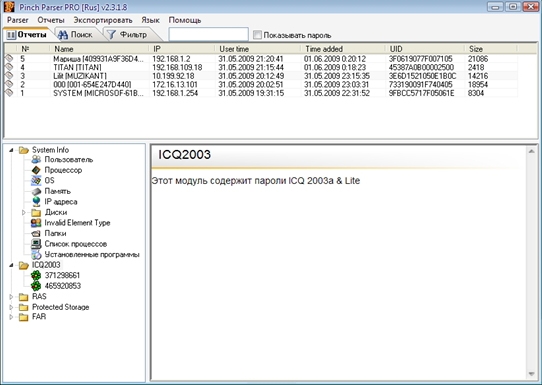Screen dimensions: 542x385
Task: Collapse the ICQ2003 node
Action: pyautogui.click(x=11, y=265)
